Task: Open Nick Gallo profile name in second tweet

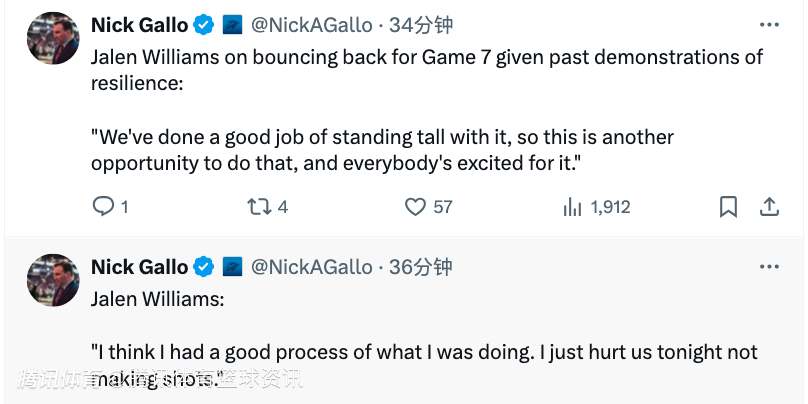Action: (139, 267)
